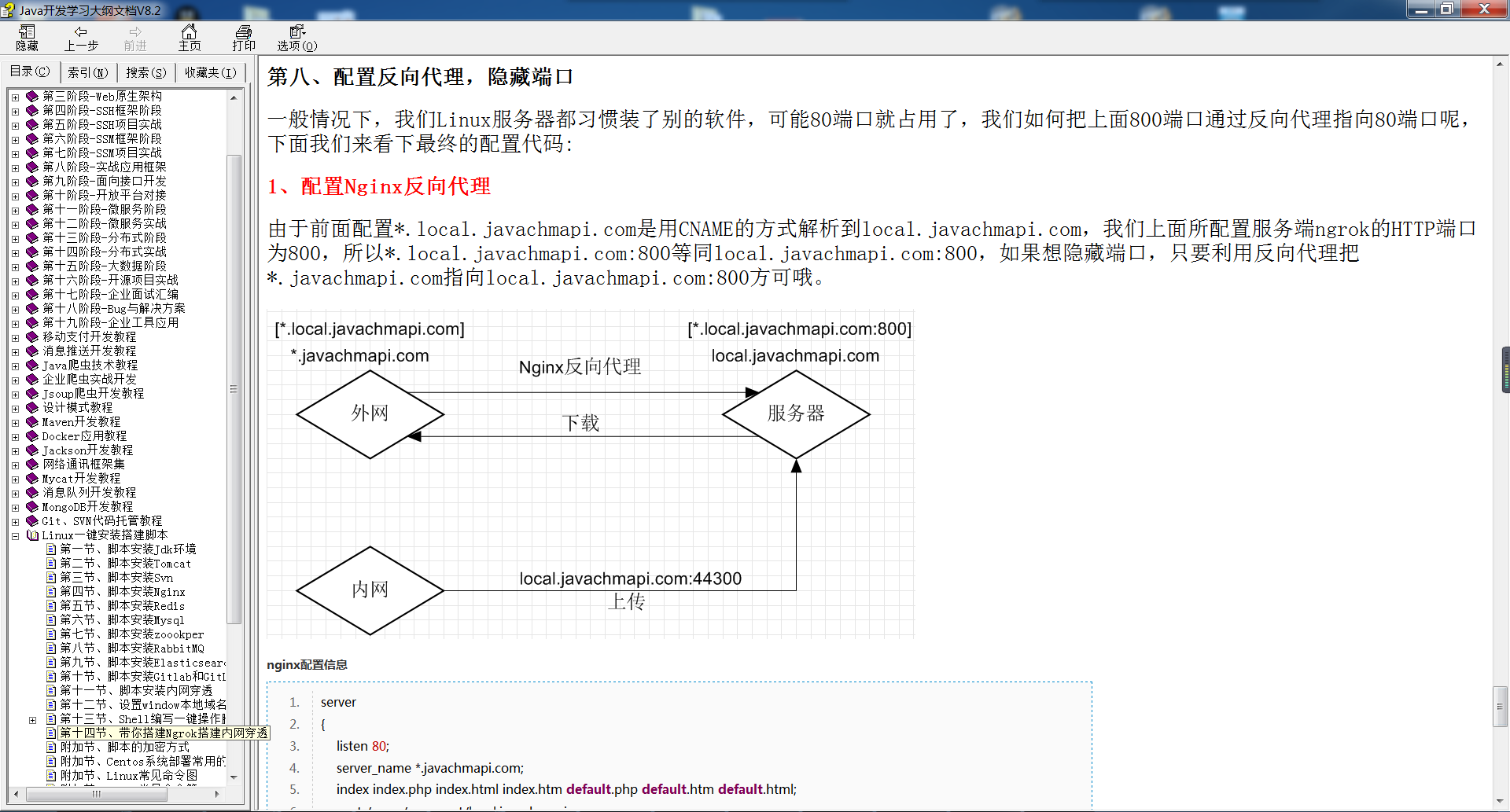Click the open book icon for Linux一键安装搭建脚本
This screenshot has height=812, width=1510.
click(x=32, y=535)
